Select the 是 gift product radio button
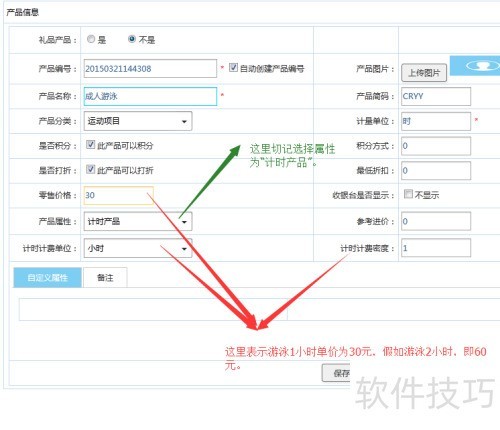Image resolution: width=500 pixels, height=430 pixels. point(91,39)
